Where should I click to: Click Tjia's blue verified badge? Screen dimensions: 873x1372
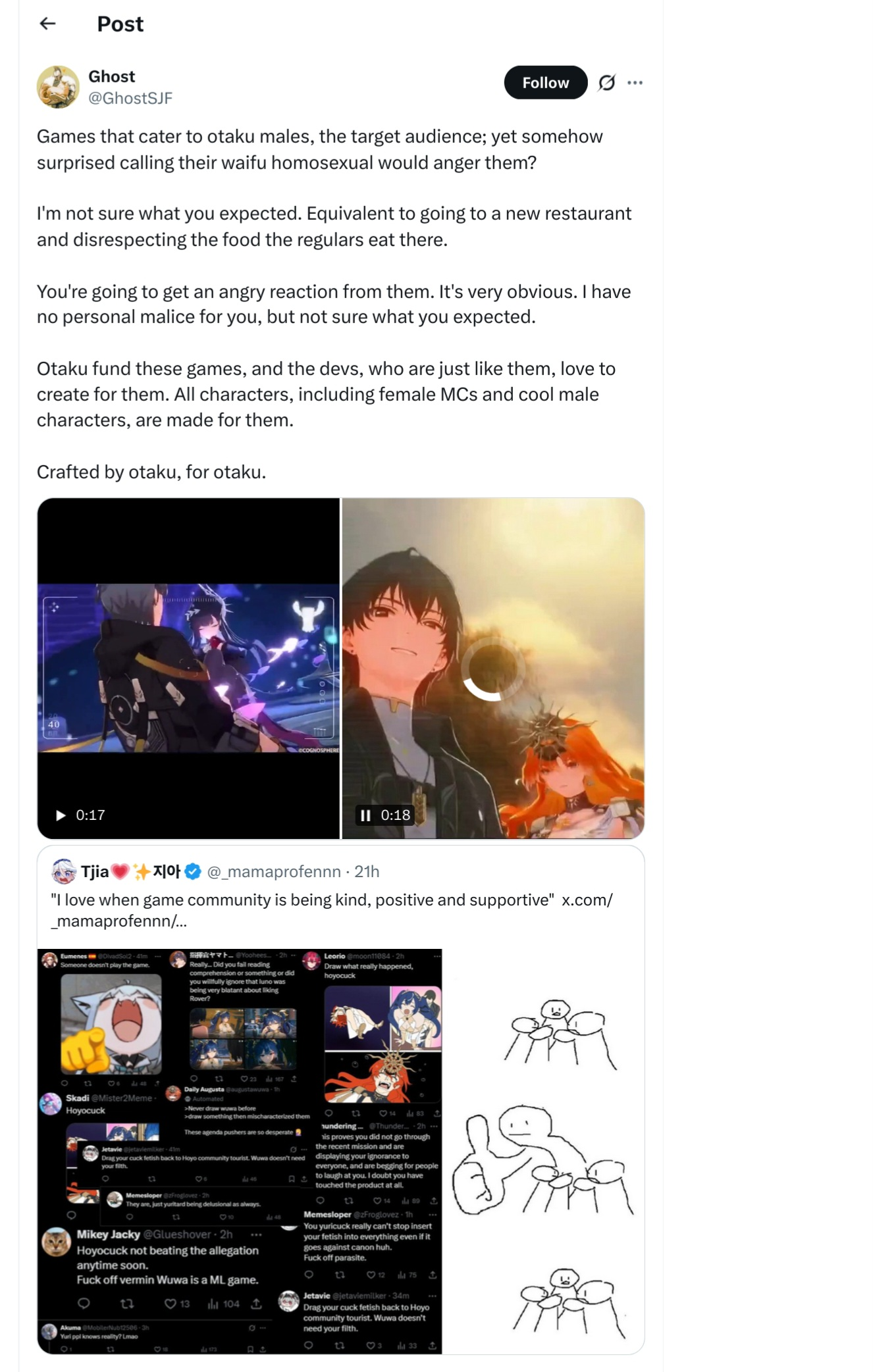193,872
